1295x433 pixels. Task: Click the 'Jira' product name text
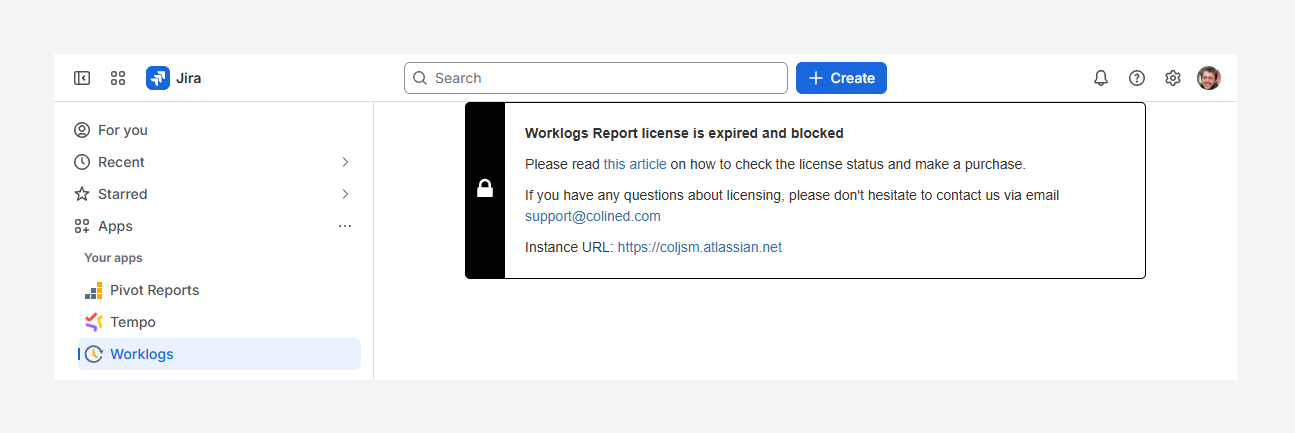pos(189,78)
